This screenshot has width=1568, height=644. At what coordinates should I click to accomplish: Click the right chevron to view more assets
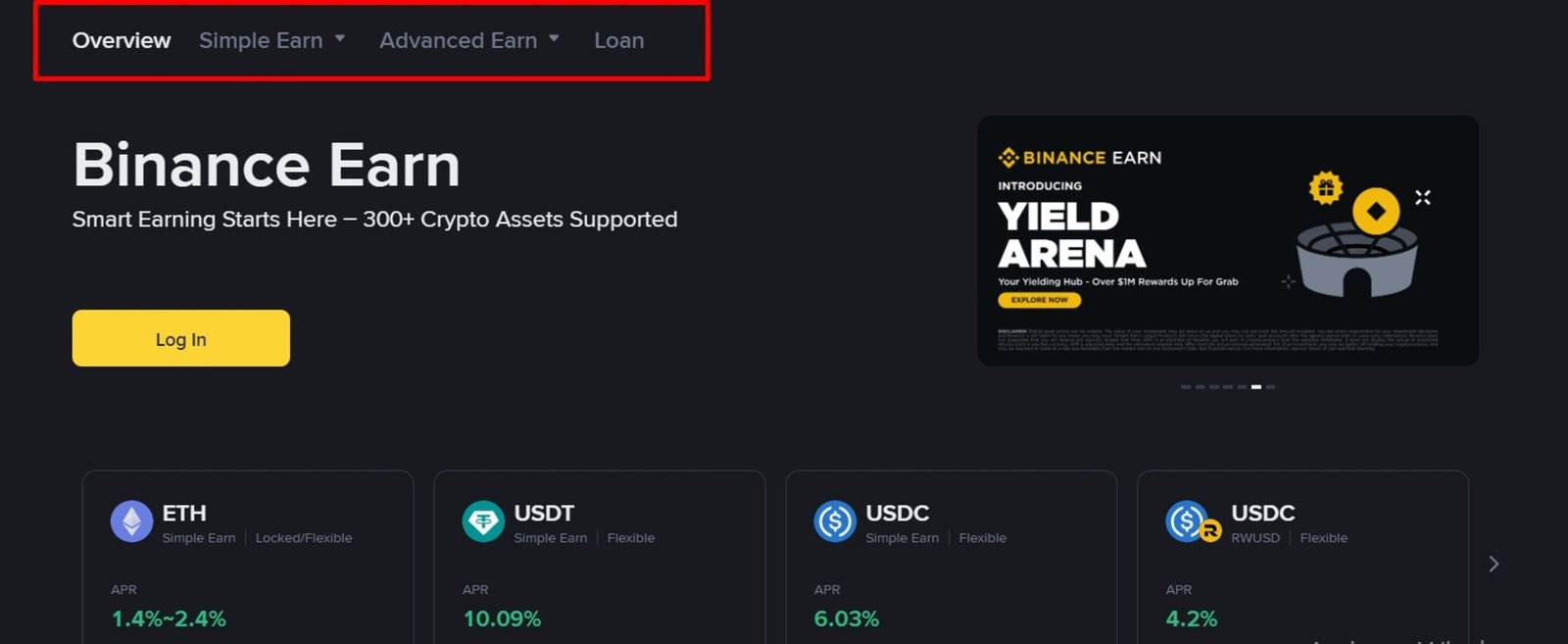pos(1493,564)
